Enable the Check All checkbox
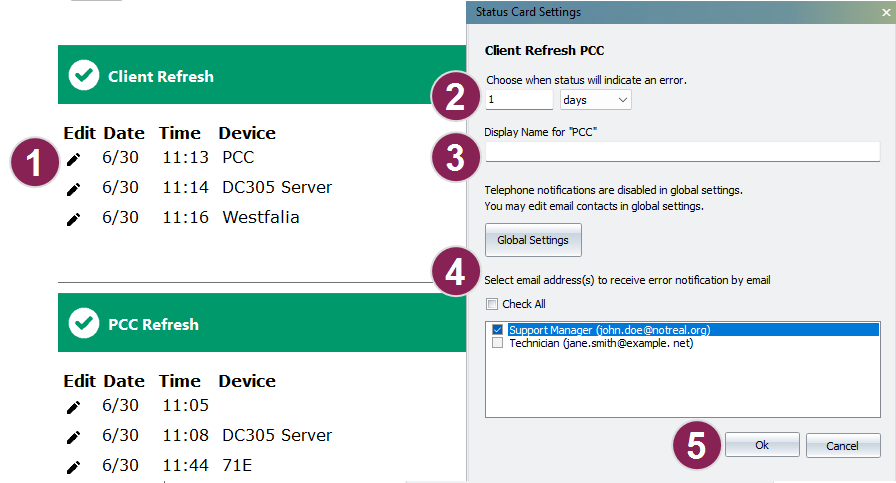The width and height of the screenshot is (896, 483). pyautogui.click(x=491, y=304)
